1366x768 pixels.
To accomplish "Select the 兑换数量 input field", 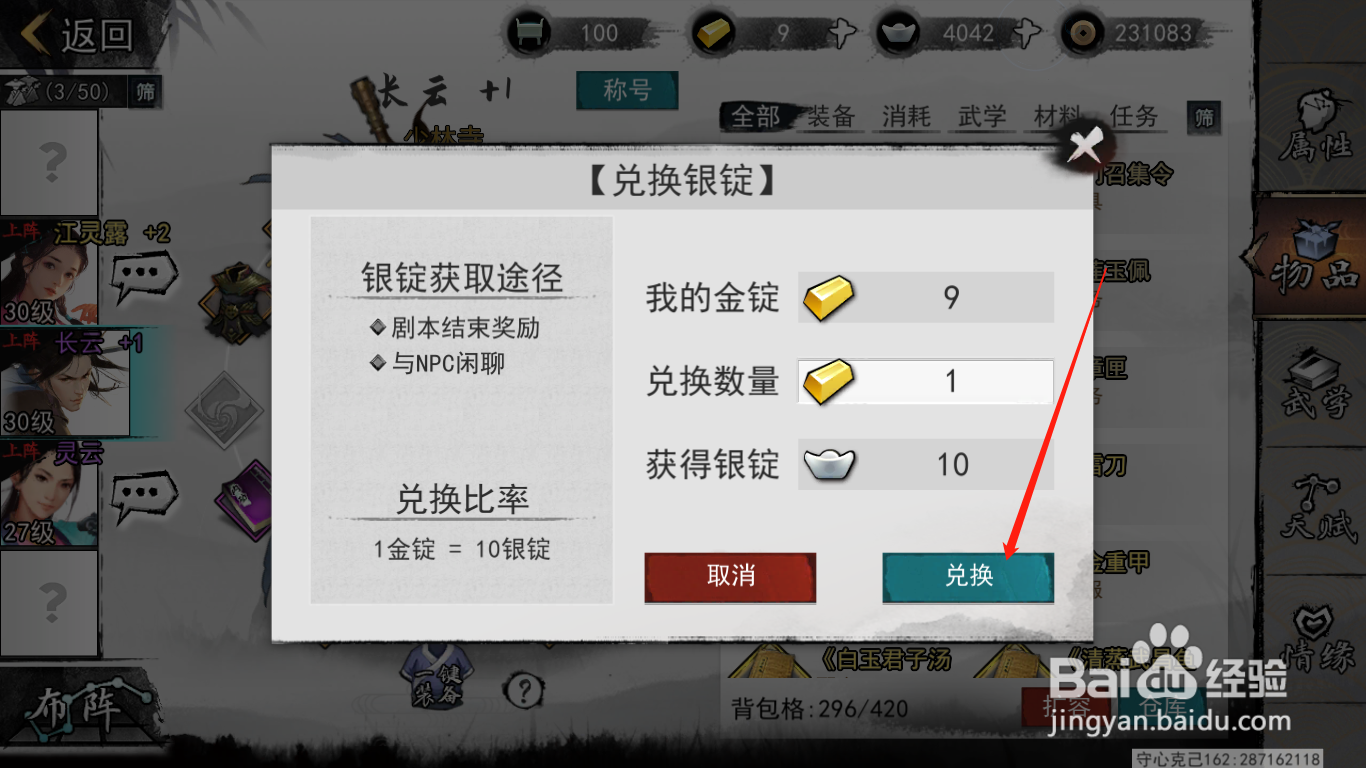I will click(x=925, y=381).
